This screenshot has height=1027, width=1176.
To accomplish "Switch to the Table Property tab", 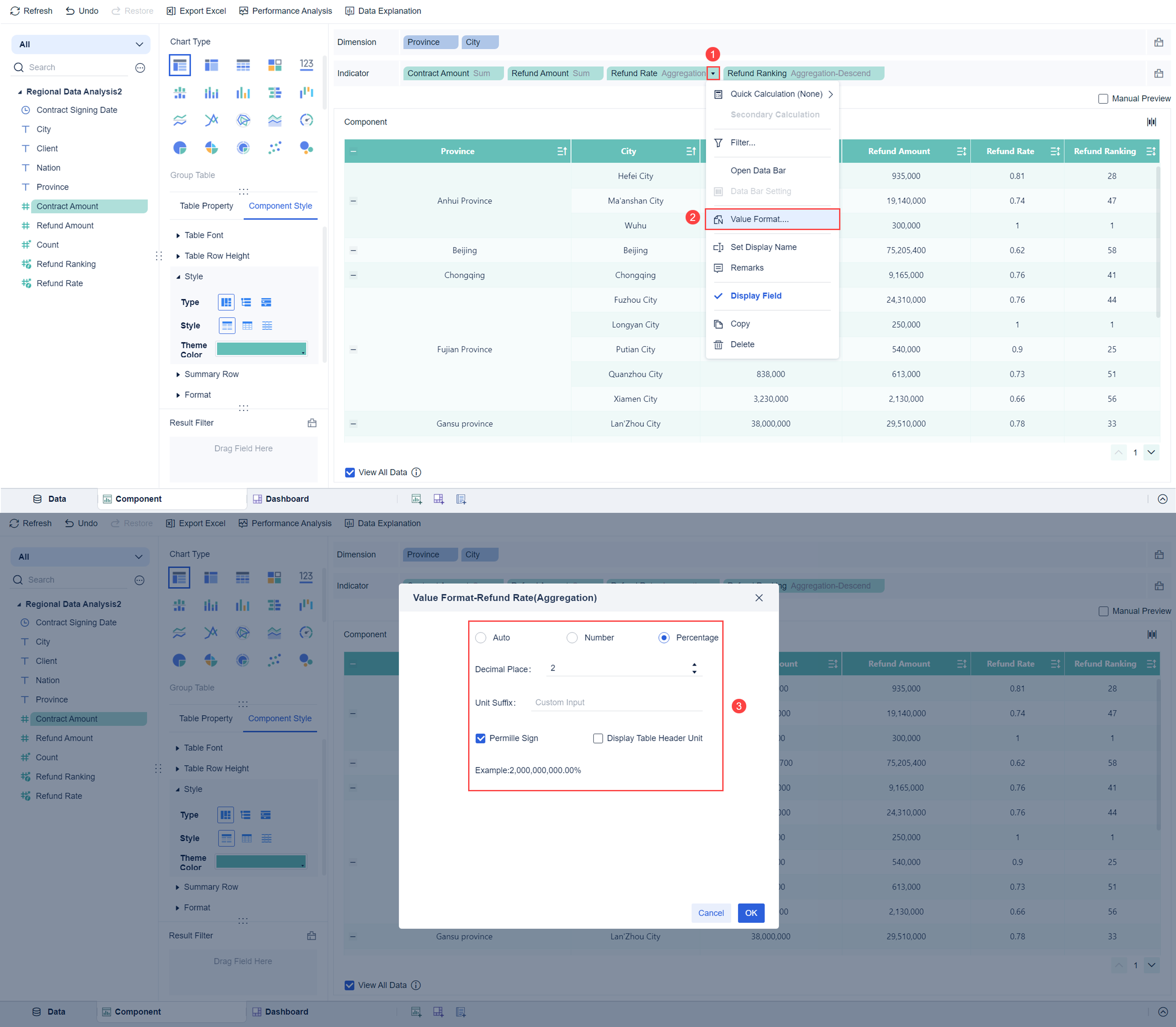I will click(x=207, y=206).
